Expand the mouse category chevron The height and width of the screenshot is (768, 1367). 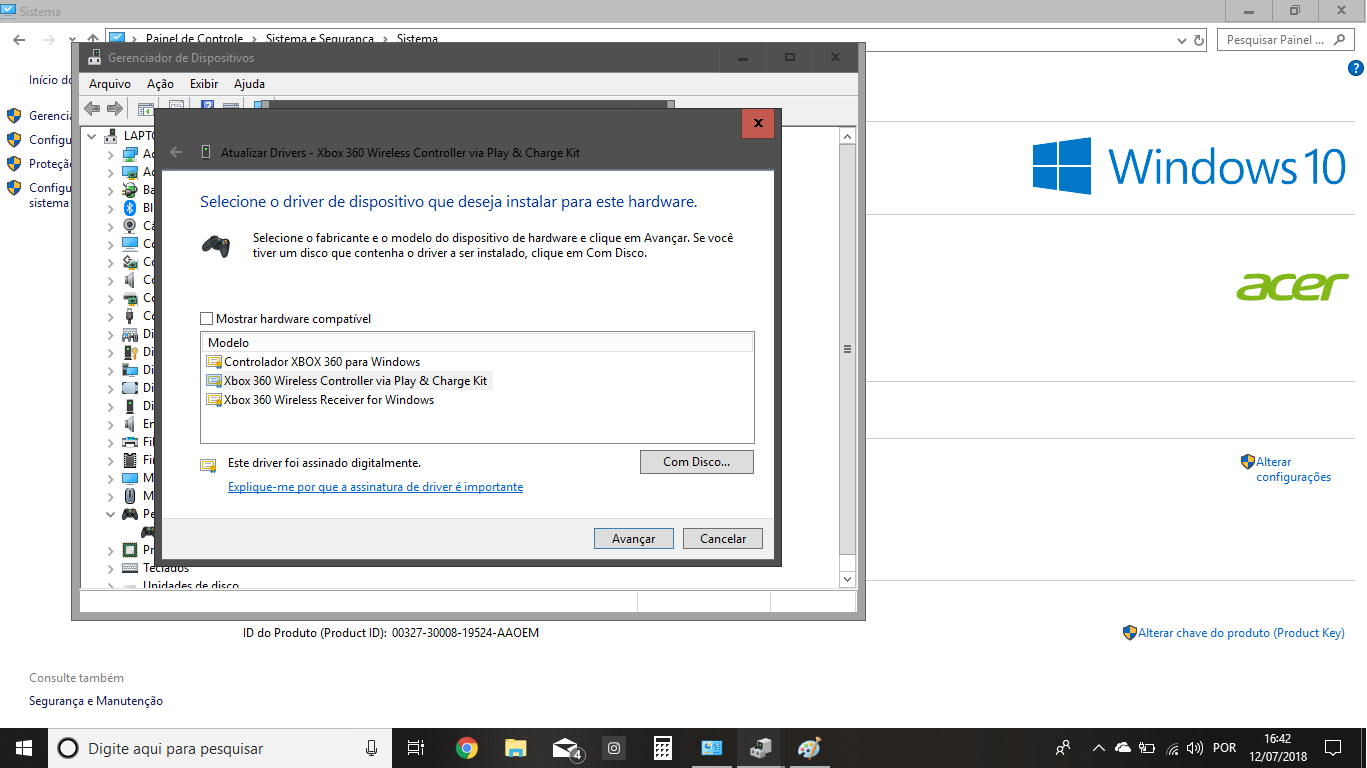(110, 496)
